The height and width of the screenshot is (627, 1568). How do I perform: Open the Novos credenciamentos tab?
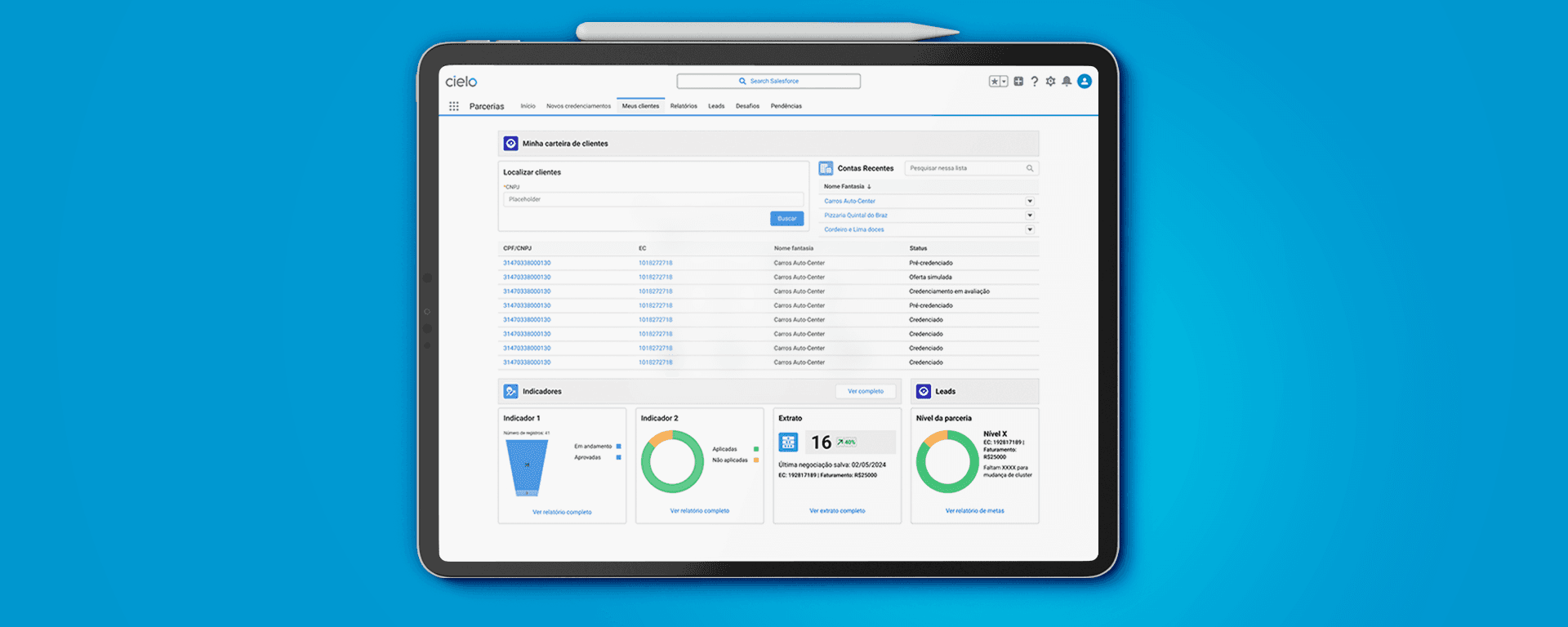coord(578,106)
